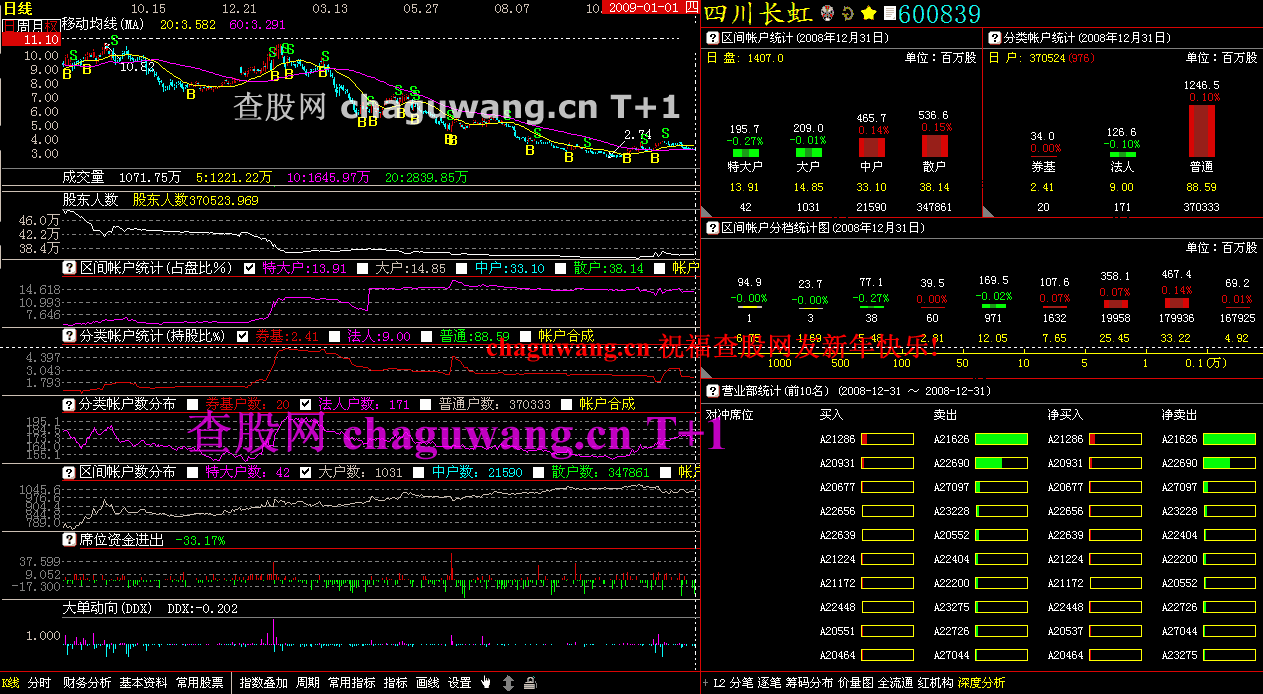This screenshot has height=694, width=1263.
Task: Switch to the 筹码分布 tab
Action: [809, 683]
